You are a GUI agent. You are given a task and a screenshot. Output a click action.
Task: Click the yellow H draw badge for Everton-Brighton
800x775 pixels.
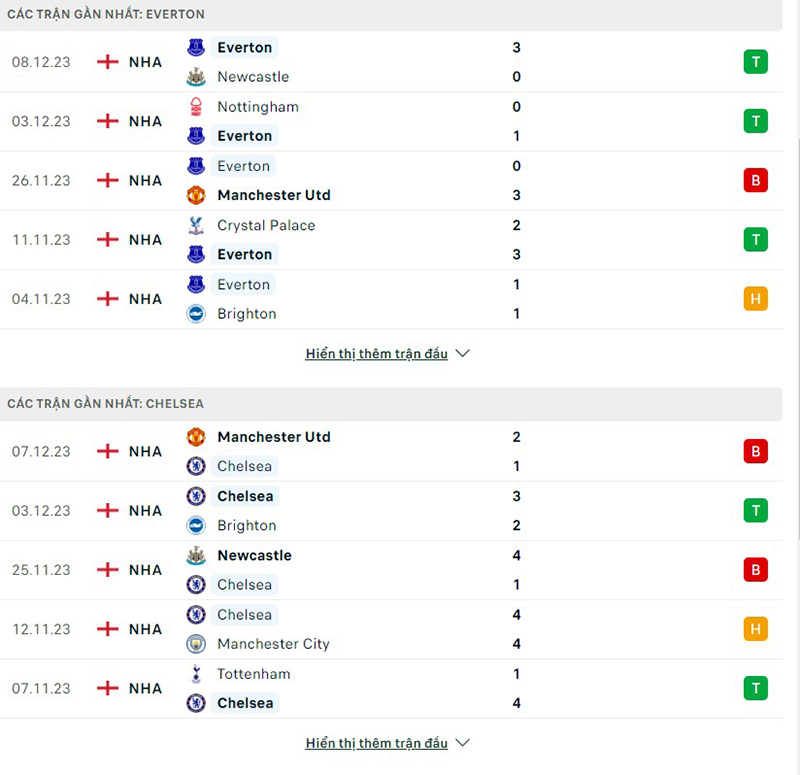755,298
